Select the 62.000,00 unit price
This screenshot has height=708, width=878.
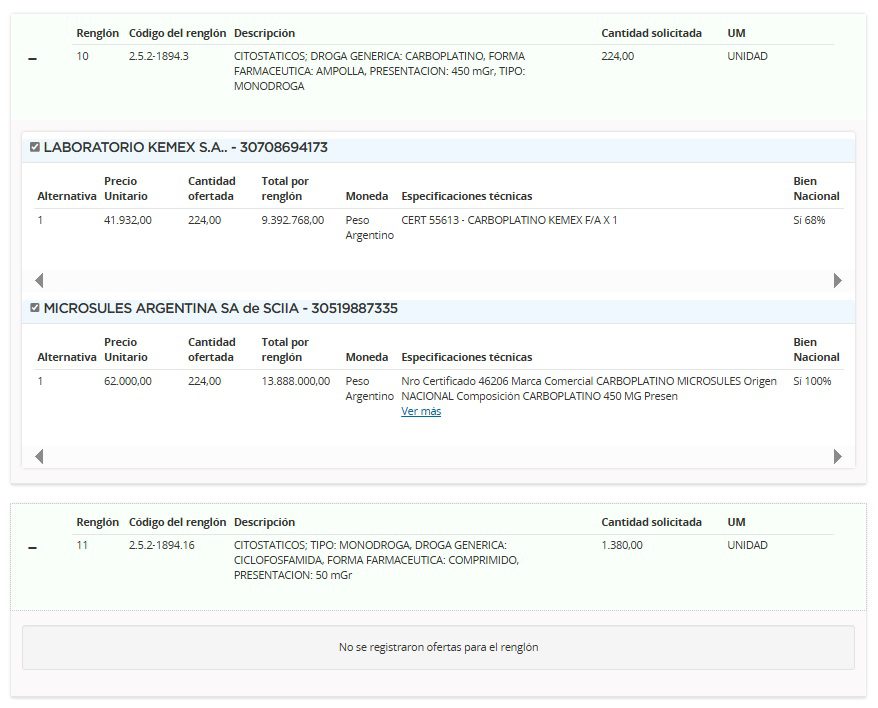click(x=127, y=381)
